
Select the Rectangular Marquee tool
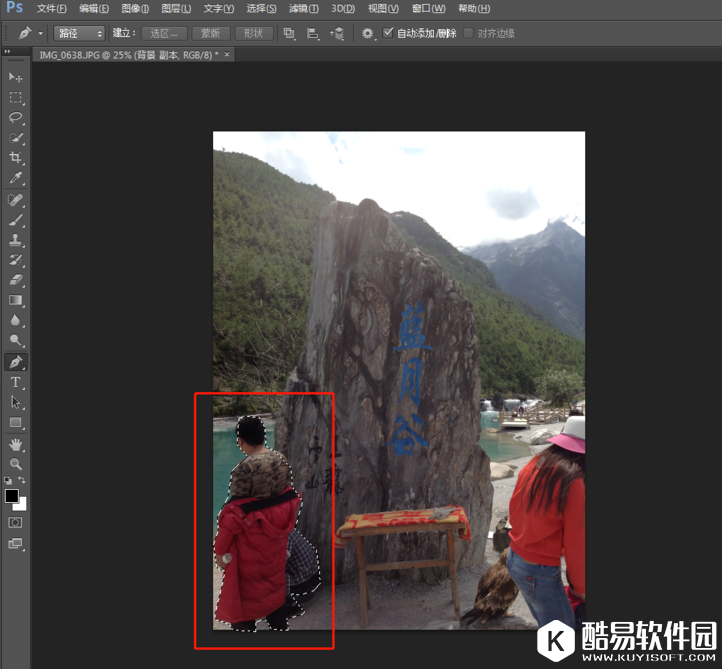click(x=16, y=97)
